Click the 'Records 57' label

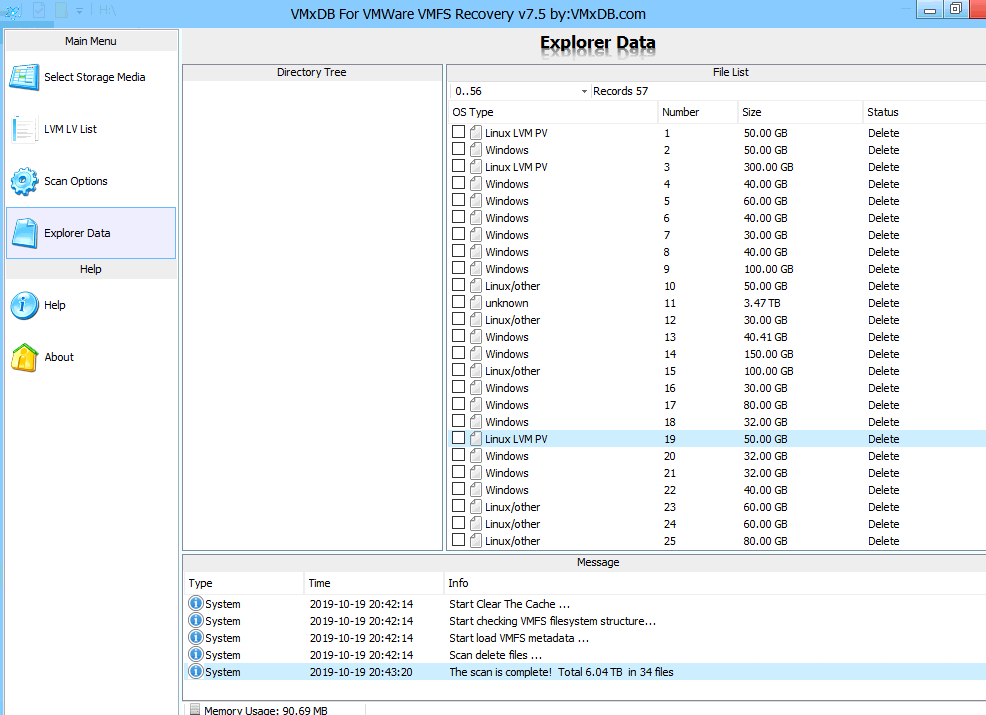(620, 91)
